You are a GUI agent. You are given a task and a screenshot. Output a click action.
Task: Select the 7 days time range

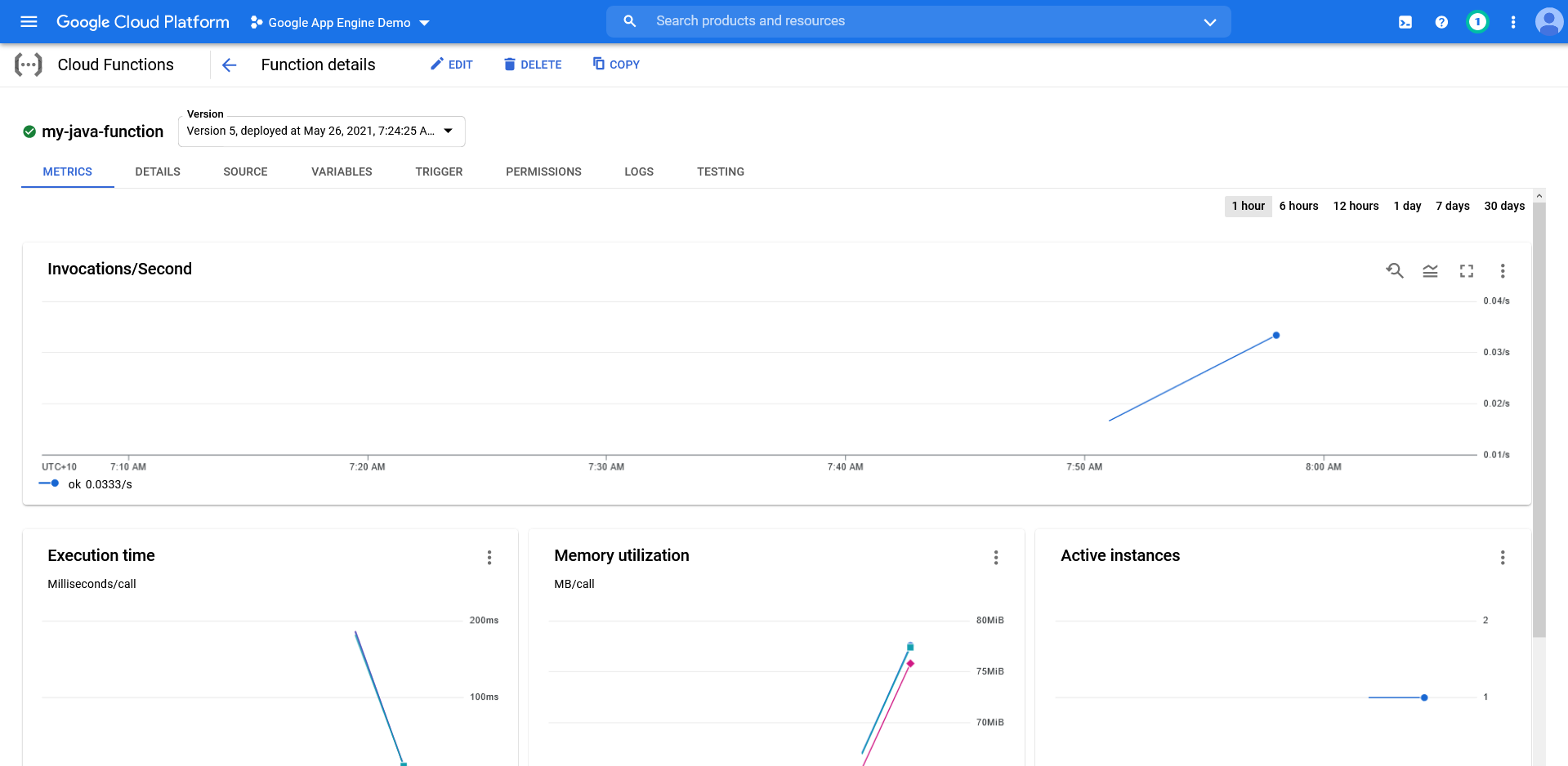[1452, 207]
